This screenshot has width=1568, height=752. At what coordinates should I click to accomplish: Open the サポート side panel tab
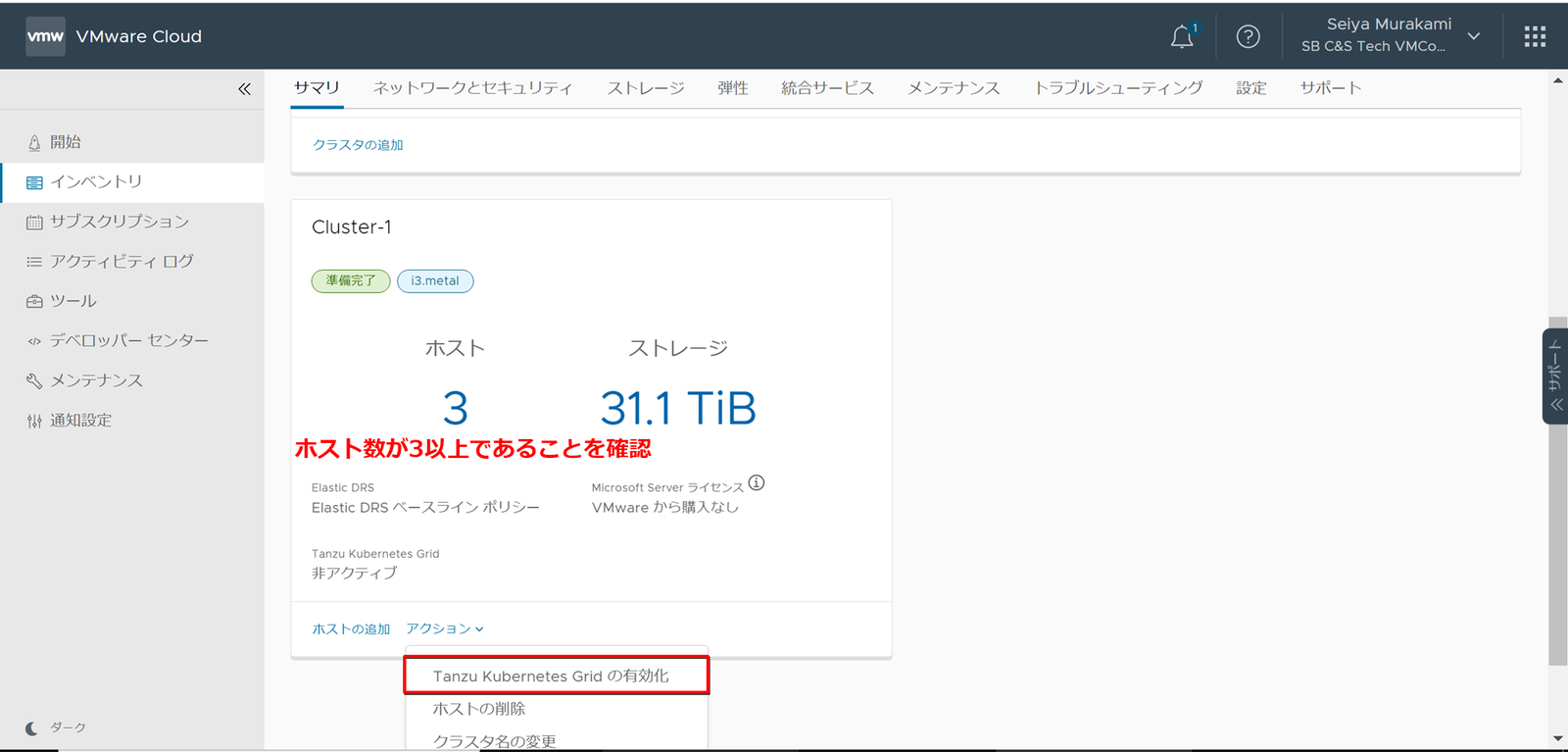click(1555, 376)
